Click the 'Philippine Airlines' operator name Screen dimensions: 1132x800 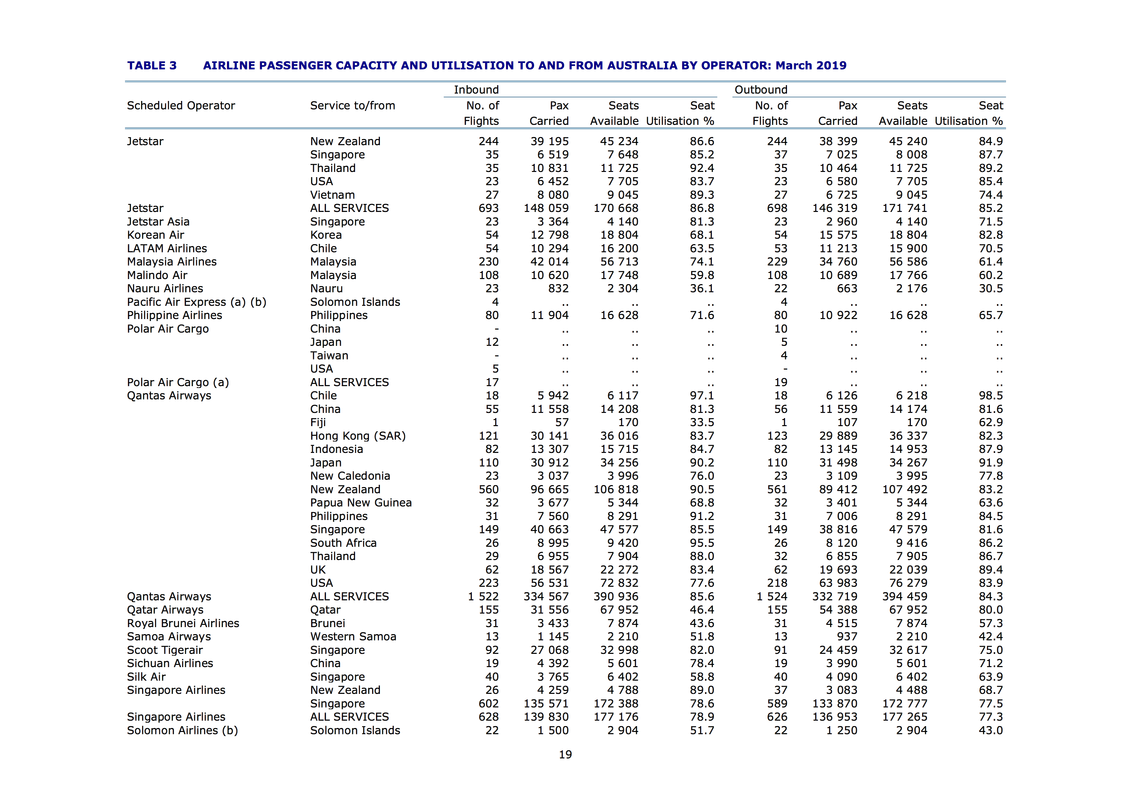point(175,315)
